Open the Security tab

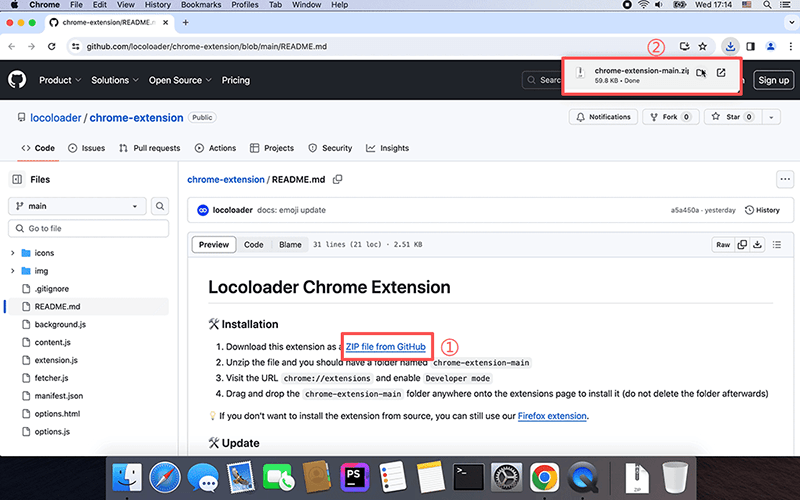[330, 148]
